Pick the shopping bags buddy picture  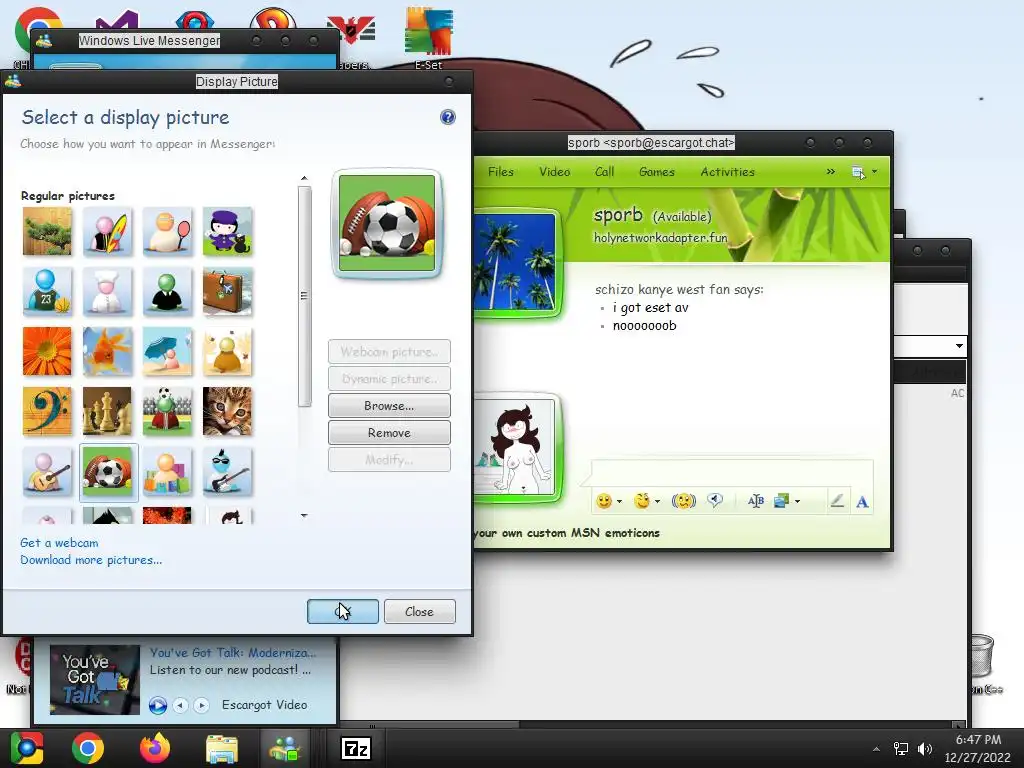tap(167, 472)
